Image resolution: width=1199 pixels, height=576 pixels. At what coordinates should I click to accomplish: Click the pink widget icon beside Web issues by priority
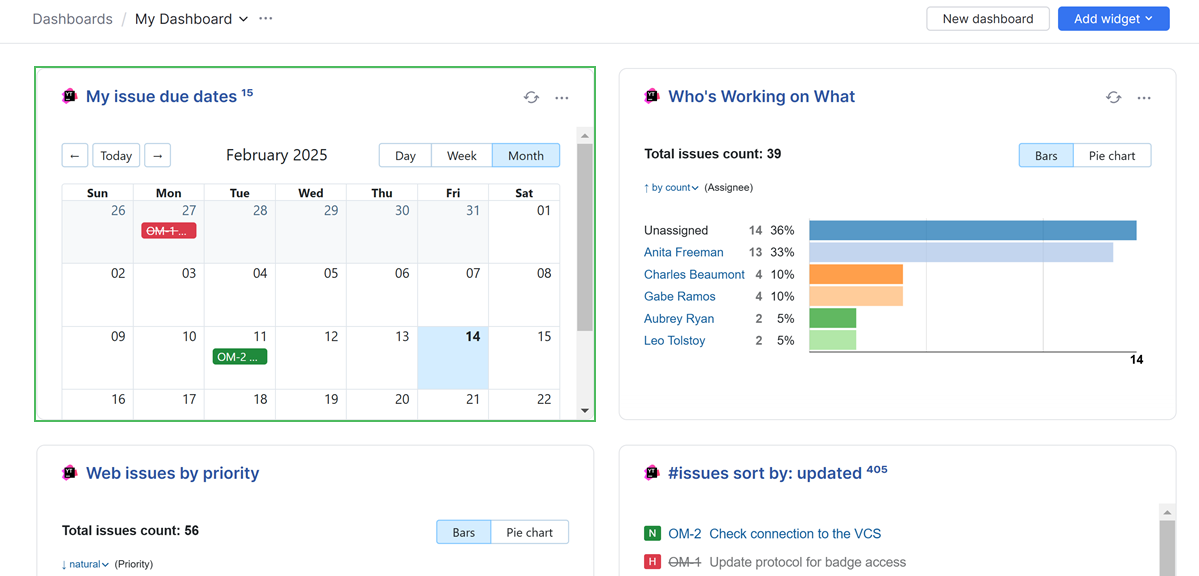pyautogui.click(x=69, y=472)
